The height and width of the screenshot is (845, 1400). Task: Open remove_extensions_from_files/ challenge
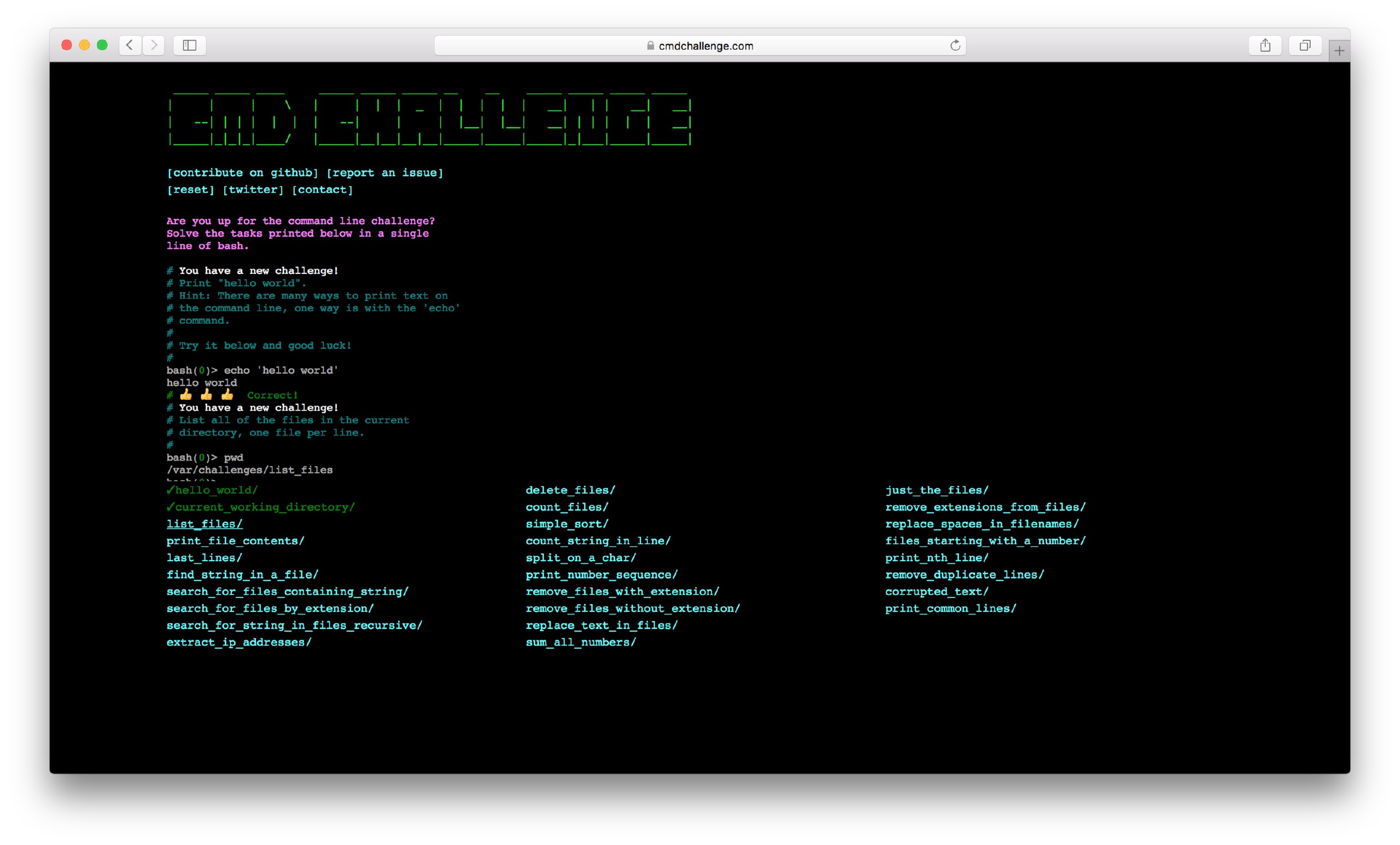coord(985,507)
